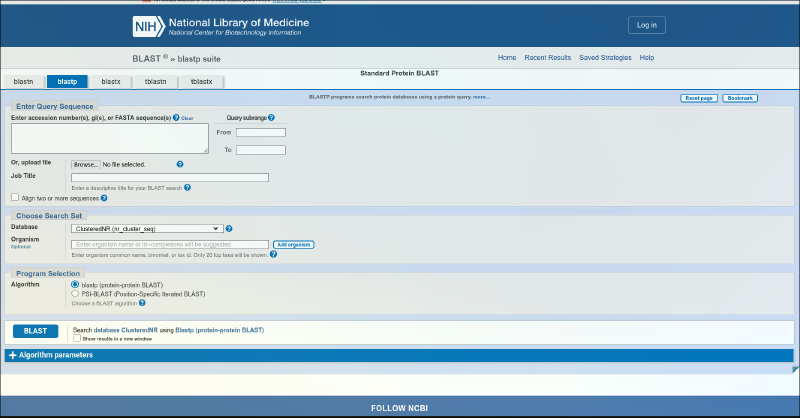
Task: Click the BLAST breadcrumb link
Action: (146, 59)
